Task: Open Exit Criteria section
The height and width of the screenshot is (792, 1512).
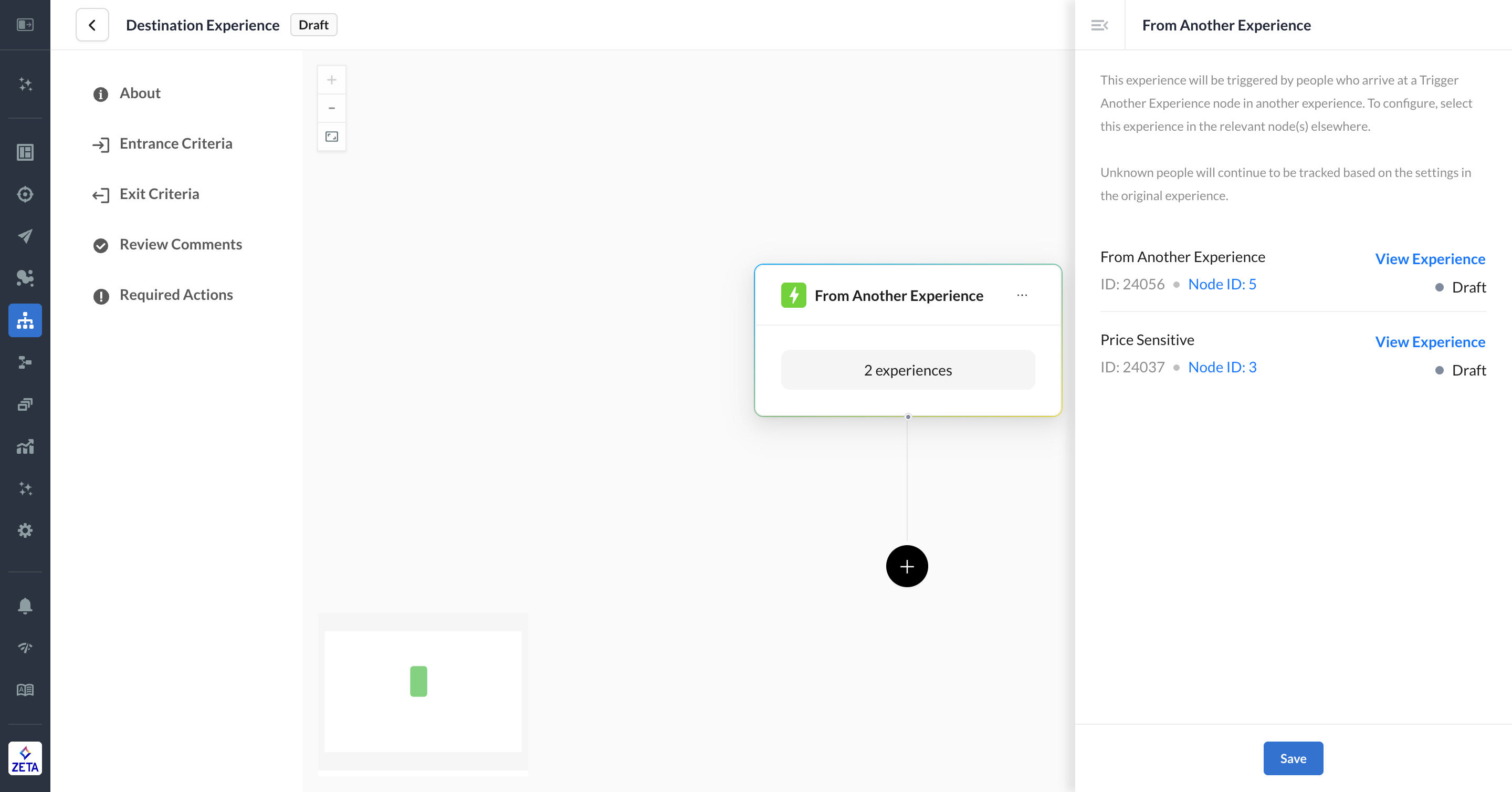Action: pyautogui.click(x=159, y=194)
